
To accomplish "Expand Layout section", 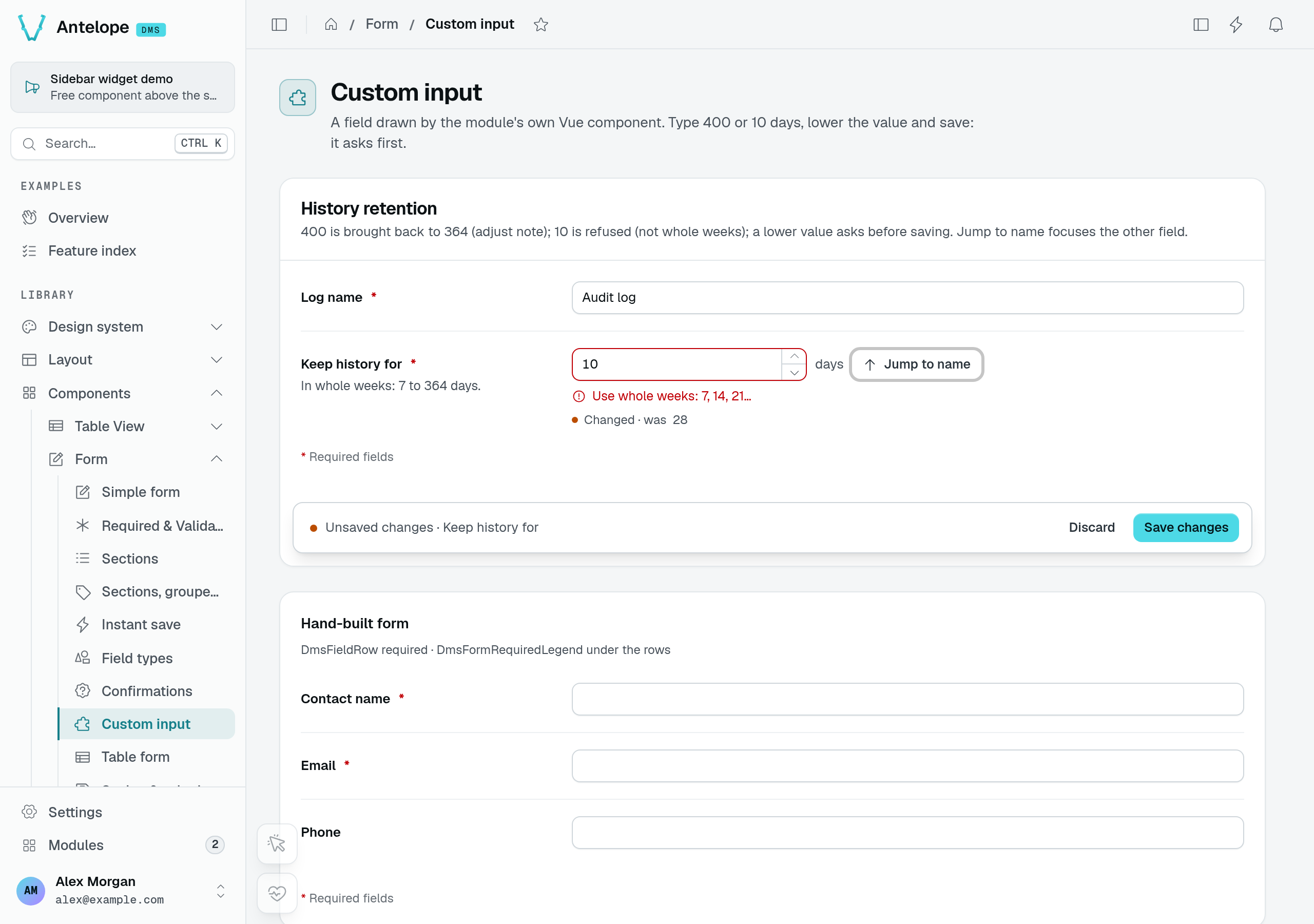I will tap(123, 359).
